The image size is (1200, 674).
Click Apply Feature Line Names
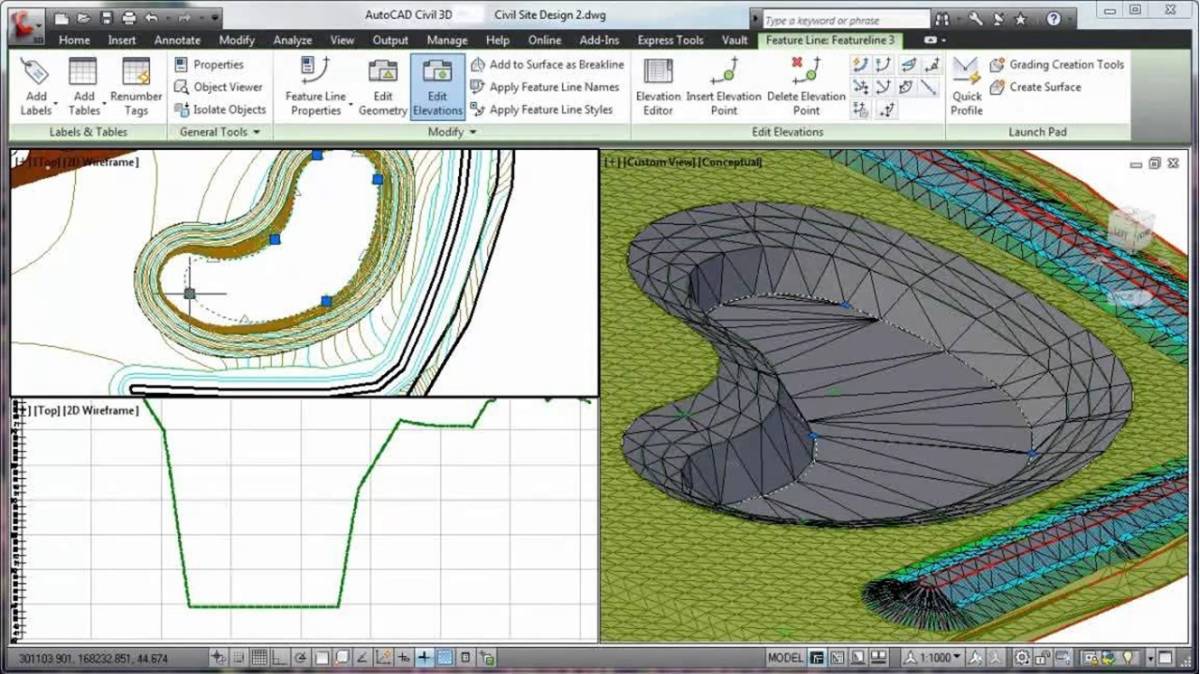(553, 87)
